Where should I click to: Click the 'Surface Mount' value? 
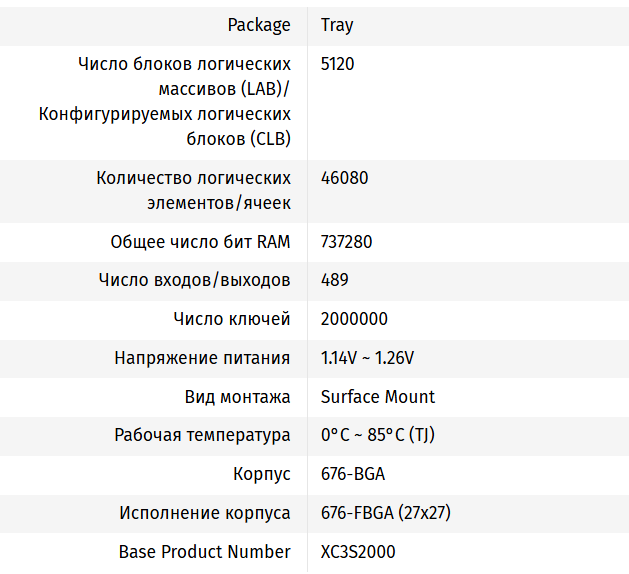378,397
